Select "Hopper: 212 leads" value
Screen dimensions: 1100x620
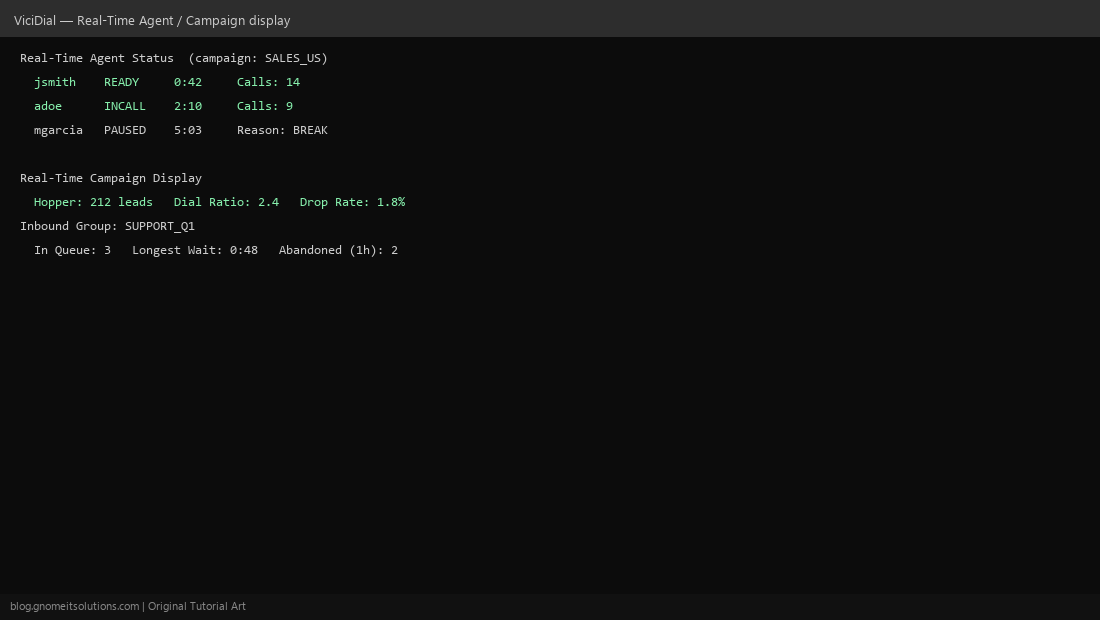click(93, 202)
